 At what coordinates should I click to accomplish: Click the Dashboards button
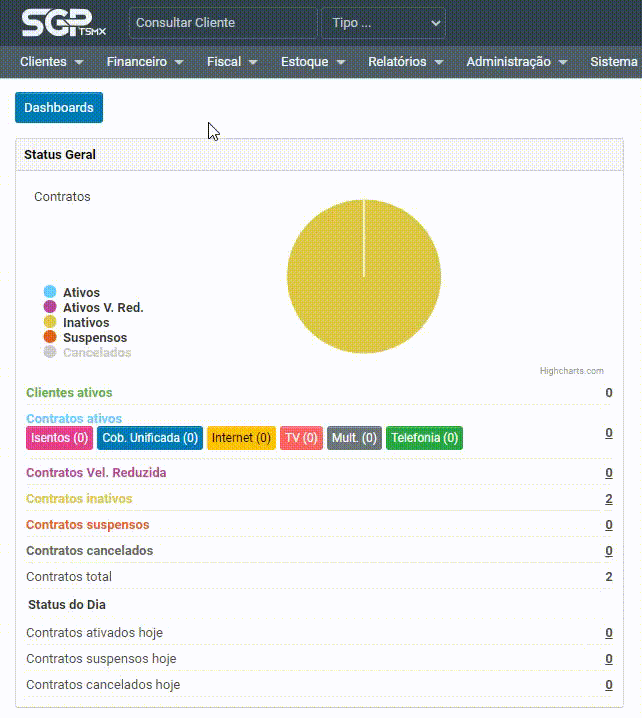[x=59, y=108]
